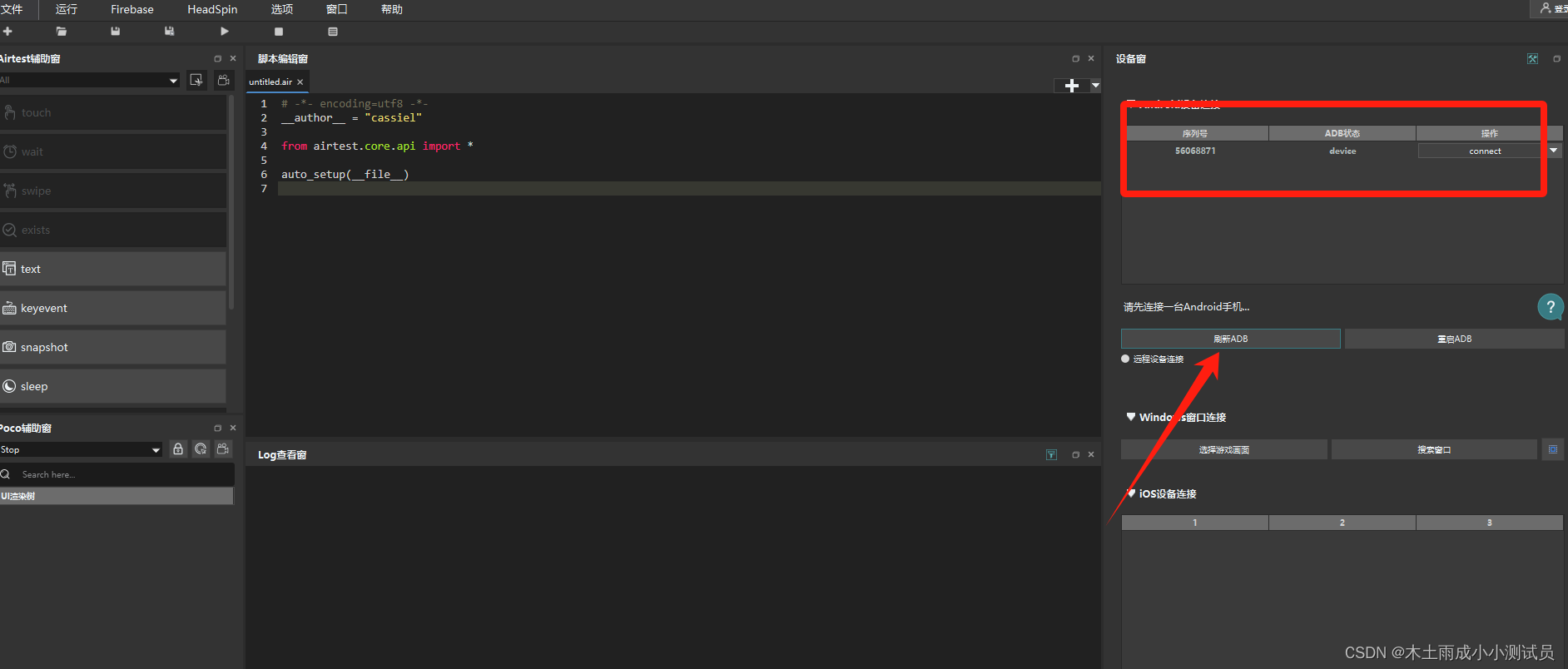Run the script with the play button
Viewport: 1568px width, 669px height.
225,32
